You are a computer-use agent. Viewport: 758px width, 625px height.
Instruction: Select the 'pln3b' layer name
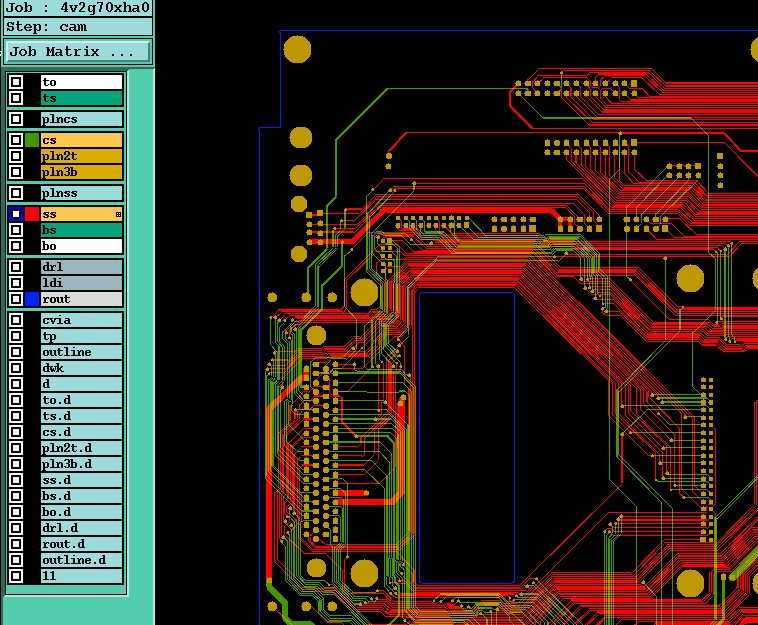81,172
